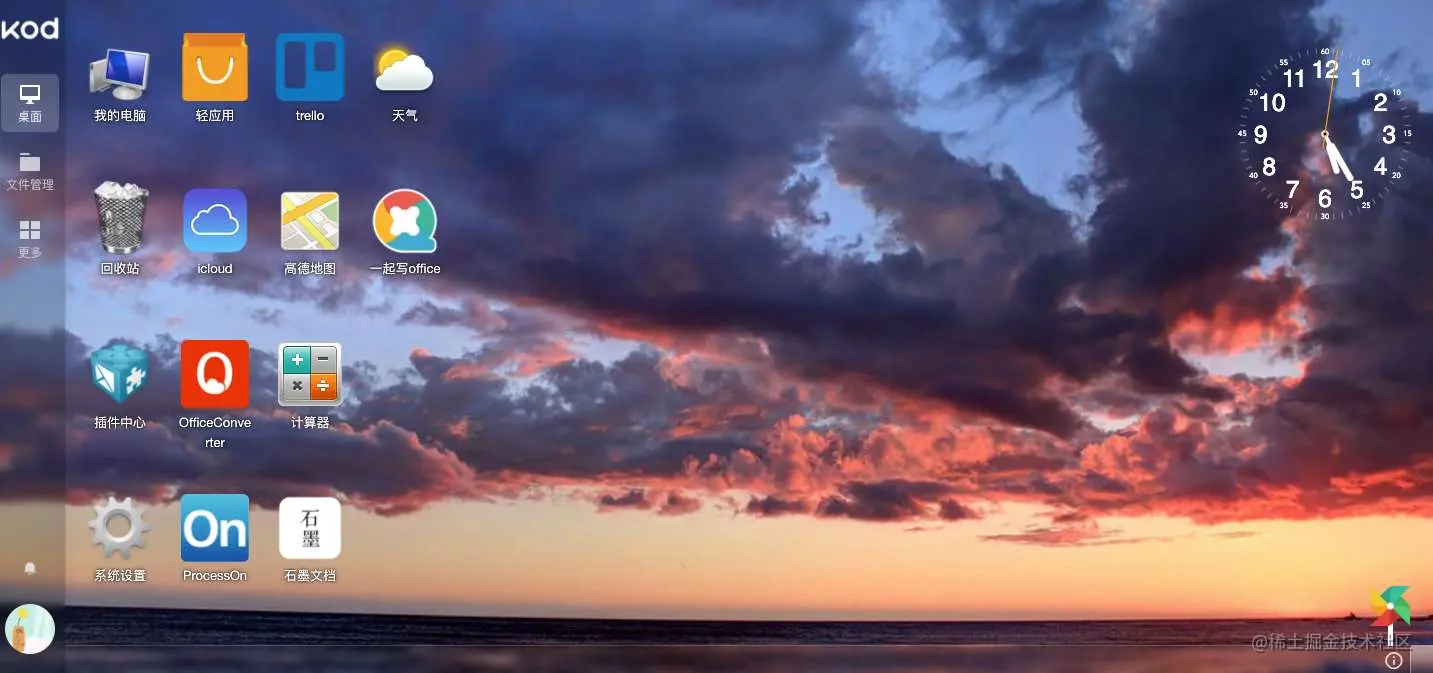The image size is (1433, 673).
Task: Switch to 文件管理 in sidebar
Action: click(x=30, y=171)
